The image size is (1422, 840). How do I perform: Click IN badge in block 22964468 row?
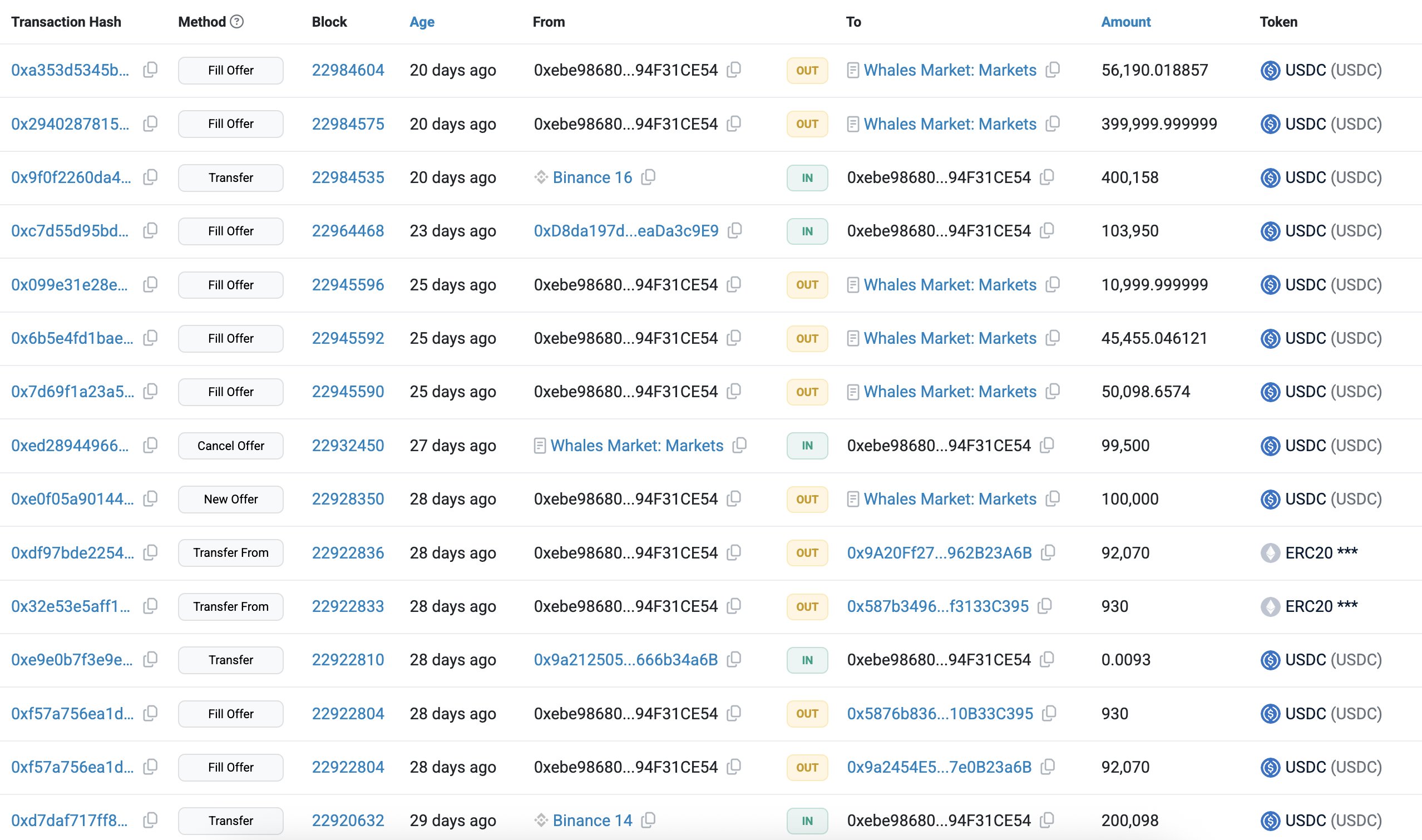click(x=807, y=231)
